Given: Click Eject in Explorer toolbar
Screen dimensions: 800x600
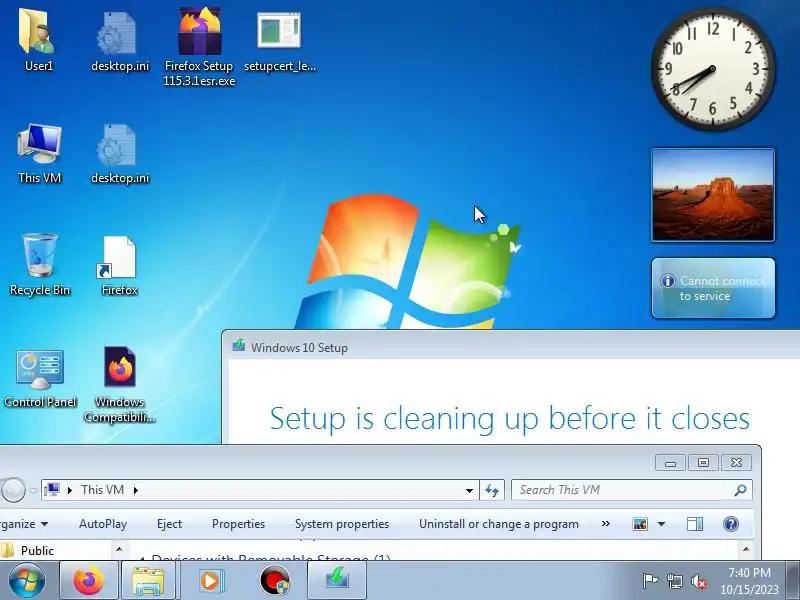Looking at the screenshot, I should tap(169, 524).
